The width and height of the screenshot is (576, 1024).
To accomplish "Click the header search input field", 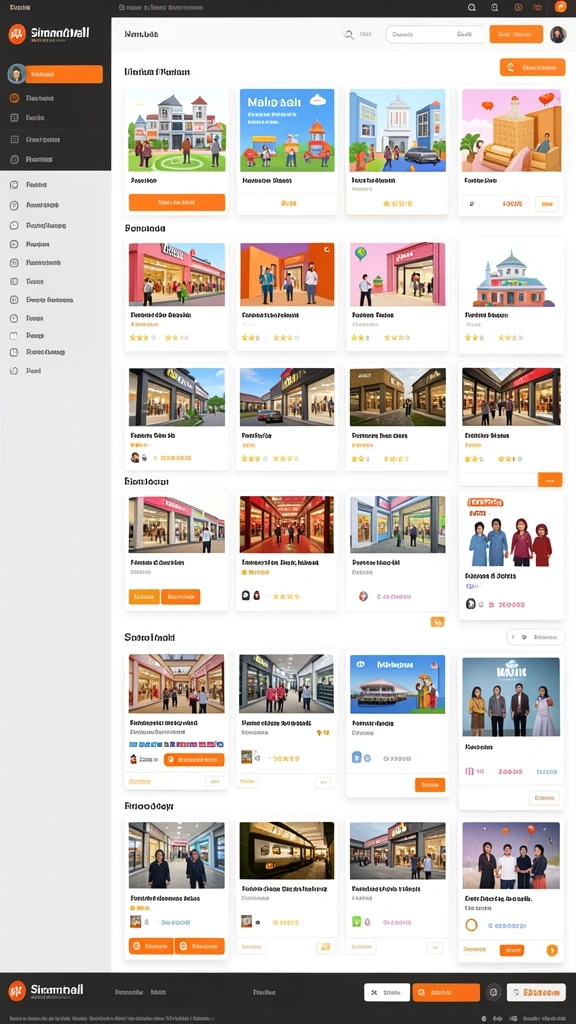I will 435,34.
